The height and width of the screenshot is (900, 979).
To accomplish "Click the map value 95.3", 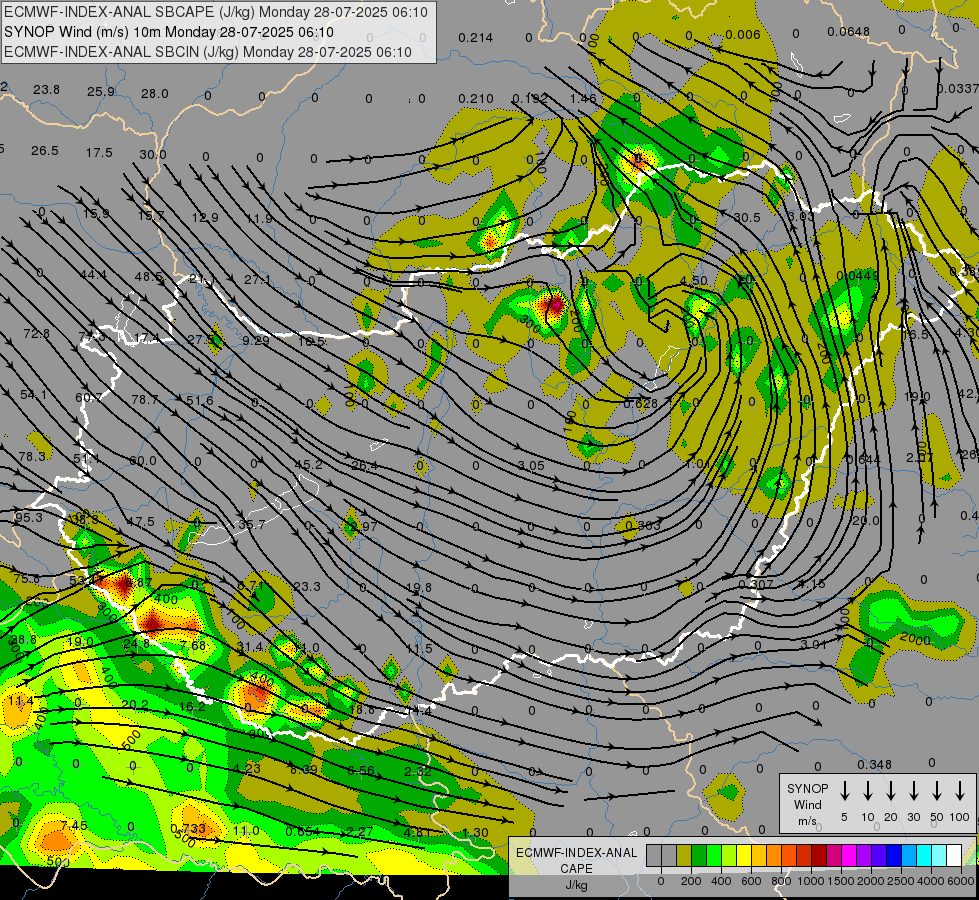I will pos(29,518).
